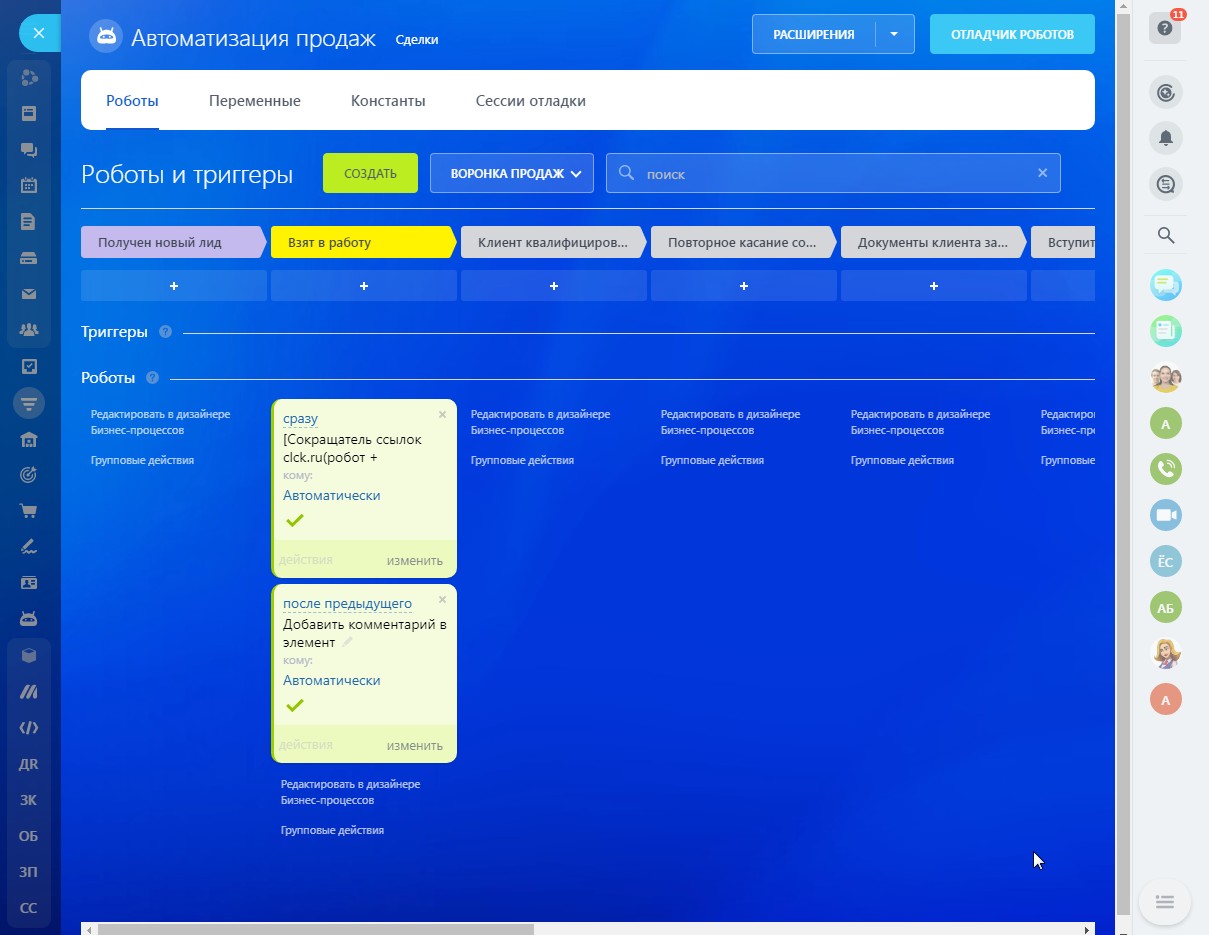
Task: Open the help question mark with badge 11
Action: point(1166,28)
